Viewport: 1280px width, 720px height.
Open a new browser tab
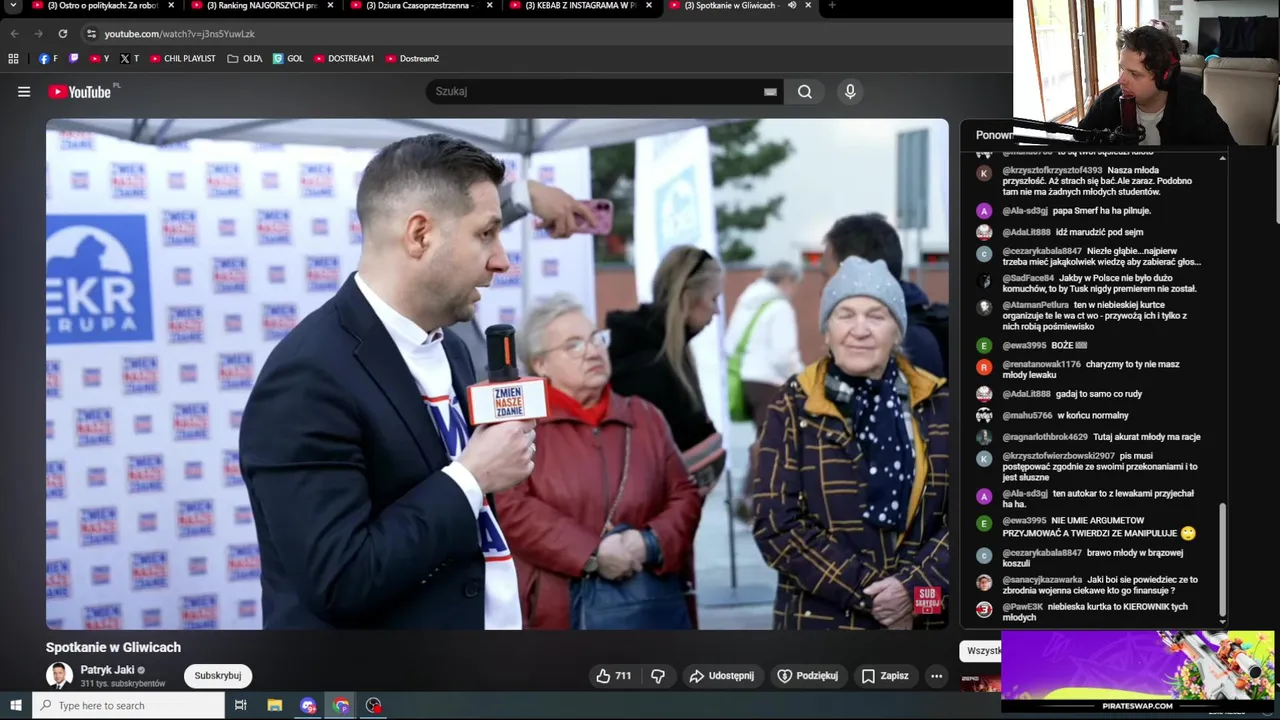(x=832, y=5)
